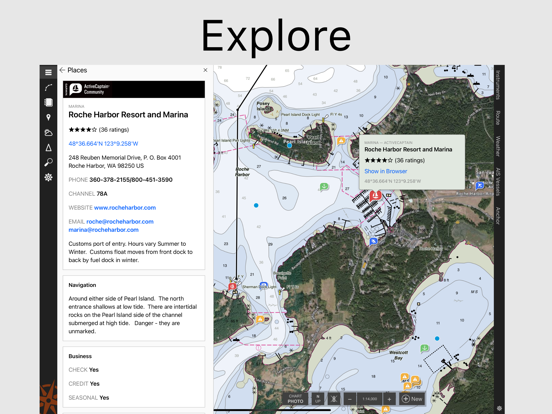Toggle the Chart / Photo map mode
Screen dimensions: 552x414
tap(295, 399)
